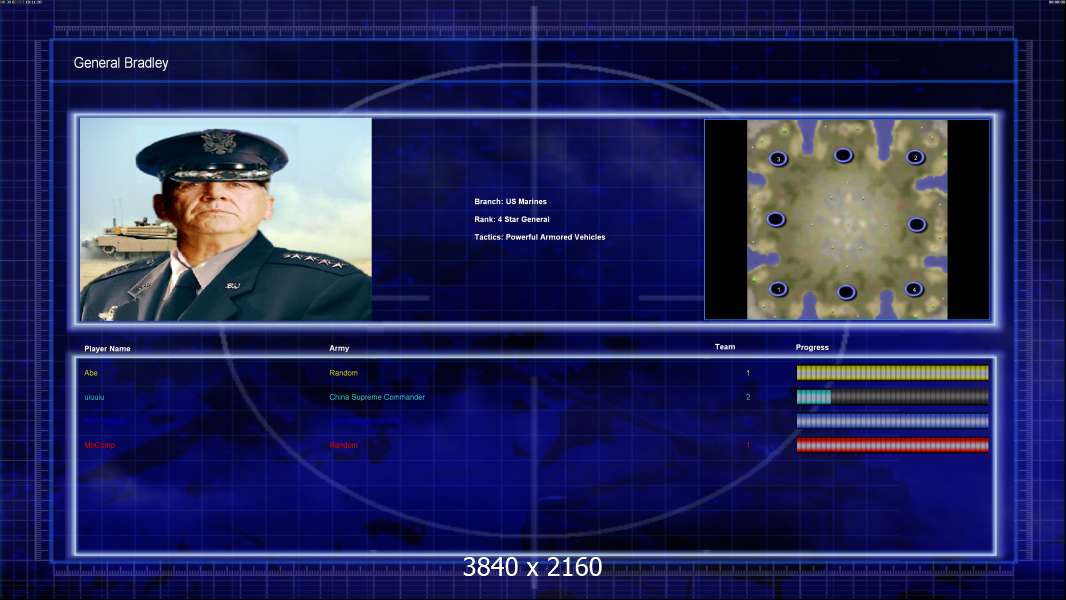Image resolution: width=1066 pixels, height=600 pixels.
Task: Select the empty start marker between positions 2 and 4
Action: (916, 224)
